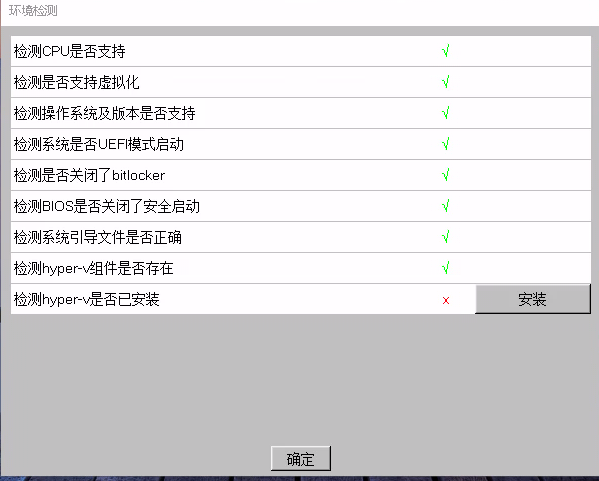Viewport: 599px width, 481px height.
Task: Click the check mark for UEFI模式启动
Action: coord(445,144)
